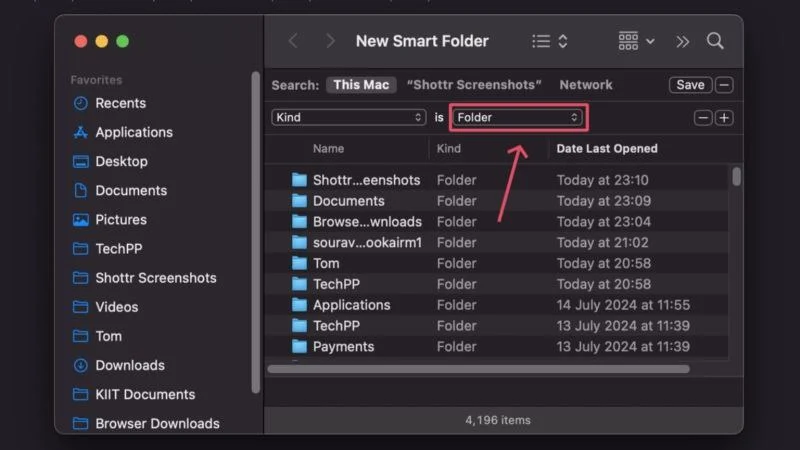The height and width of the screenshot is (450, 800).
Task: Add a new search criteria row
Action: (724, 117)
